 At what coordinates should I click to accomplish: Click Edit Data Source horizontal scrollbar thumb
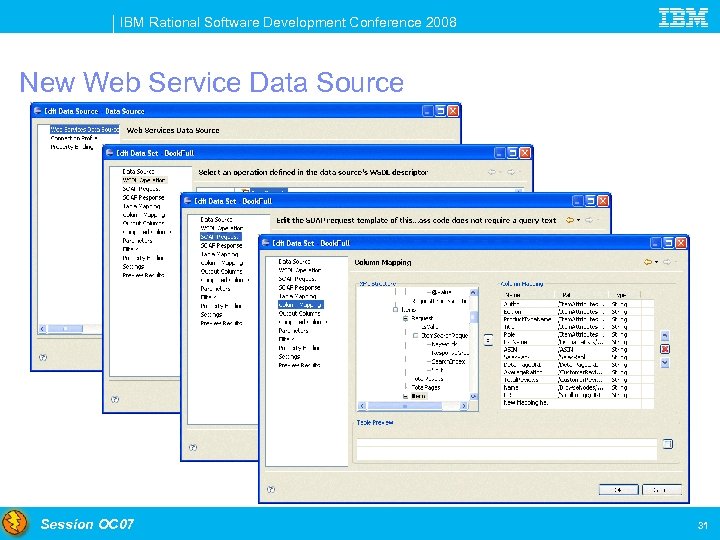65,329
